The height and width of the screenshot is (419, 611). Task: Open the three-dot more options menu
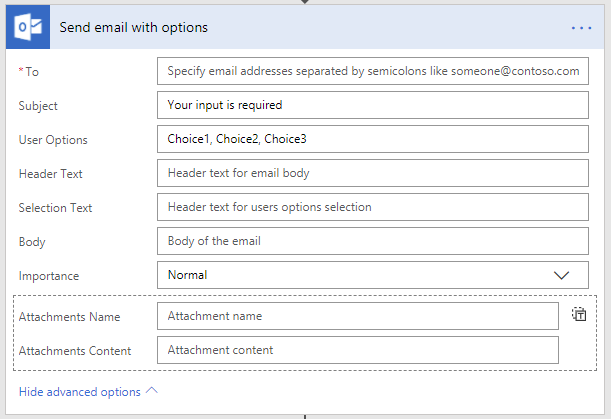[581, 28]
